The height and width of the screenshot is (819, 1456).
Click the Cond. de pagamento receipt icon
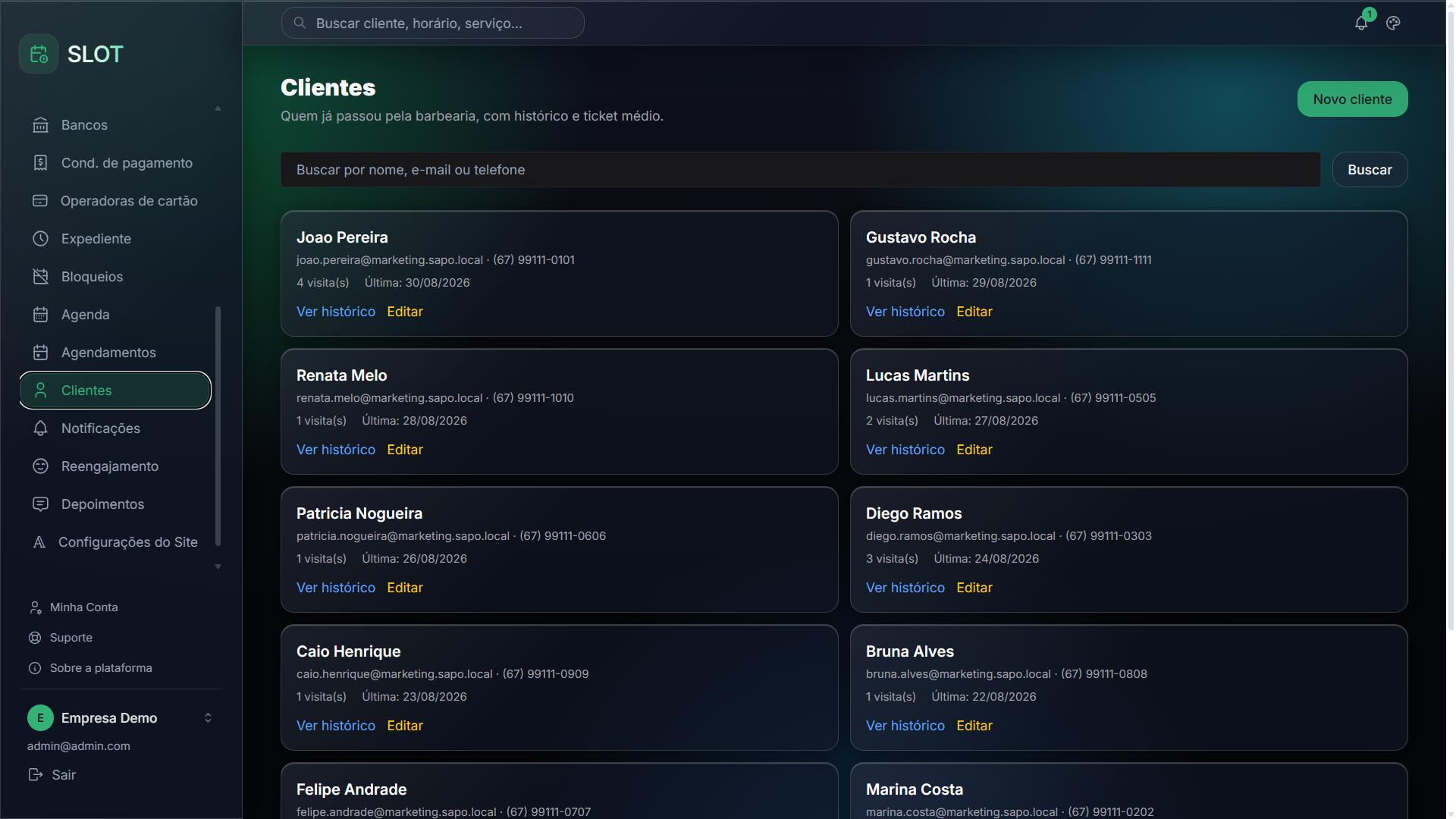[41, 163]
